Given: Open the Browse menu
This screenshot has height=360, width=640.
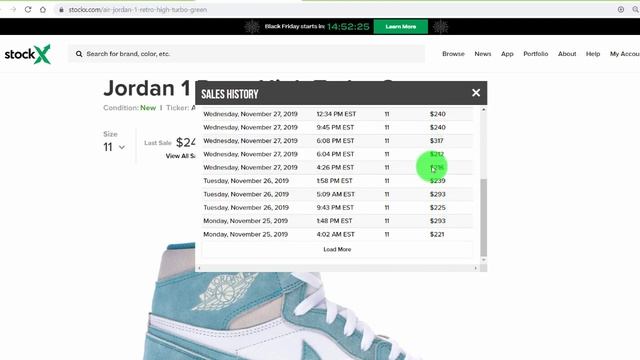Looking at the screenshot, I should pyautogui.click(x=453, y=54).
